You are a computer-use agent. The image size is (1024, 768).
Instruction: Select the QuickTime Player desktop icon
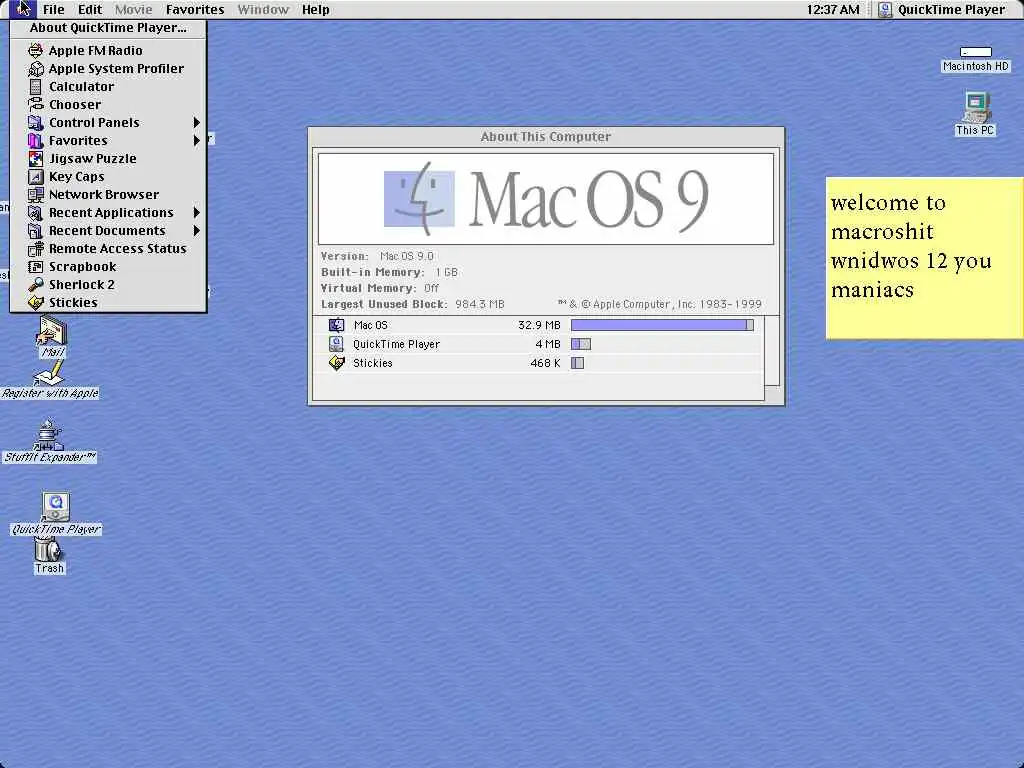click(x=56, y=507)
